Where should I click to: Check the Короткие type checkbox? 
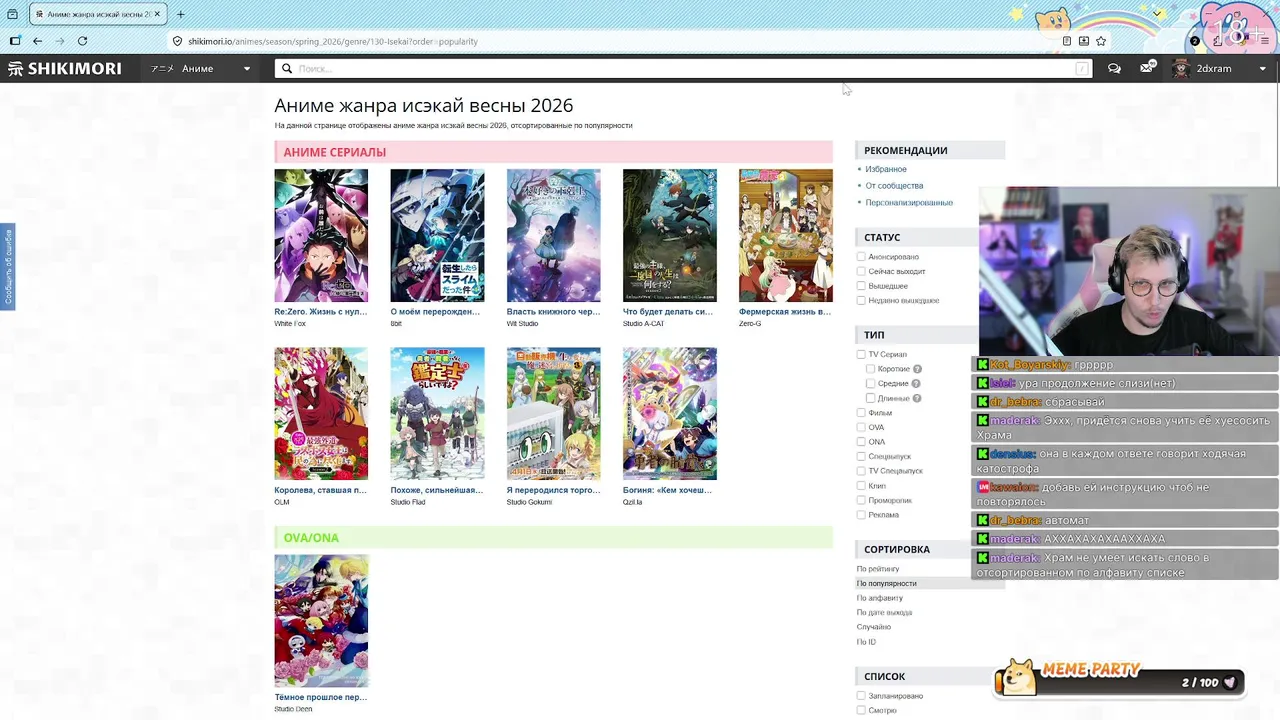pos(870,369)
